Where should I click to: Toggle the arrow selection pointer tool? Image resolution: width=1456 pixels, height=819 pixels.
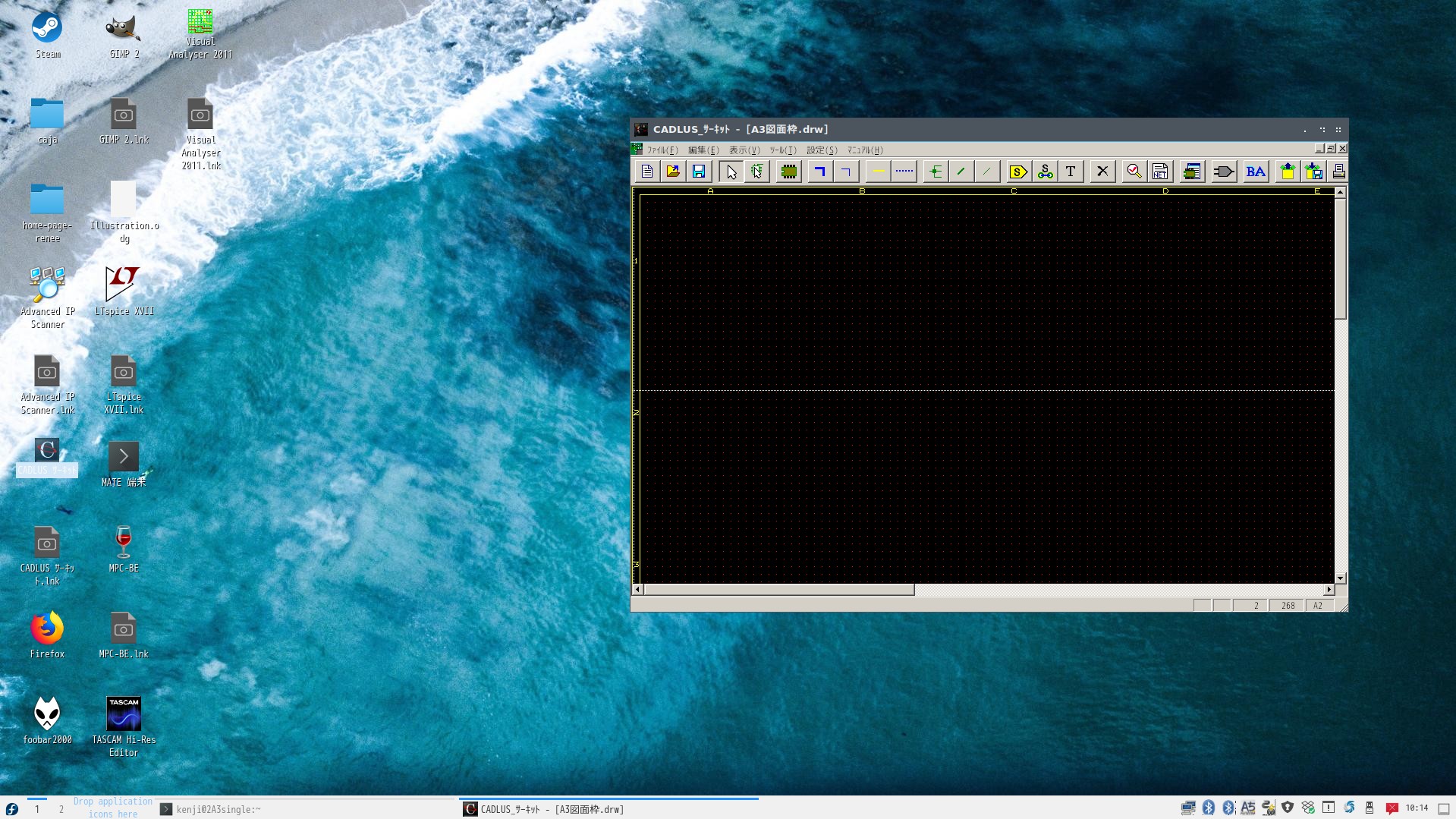pyautogui.click(x=731, y=172)
